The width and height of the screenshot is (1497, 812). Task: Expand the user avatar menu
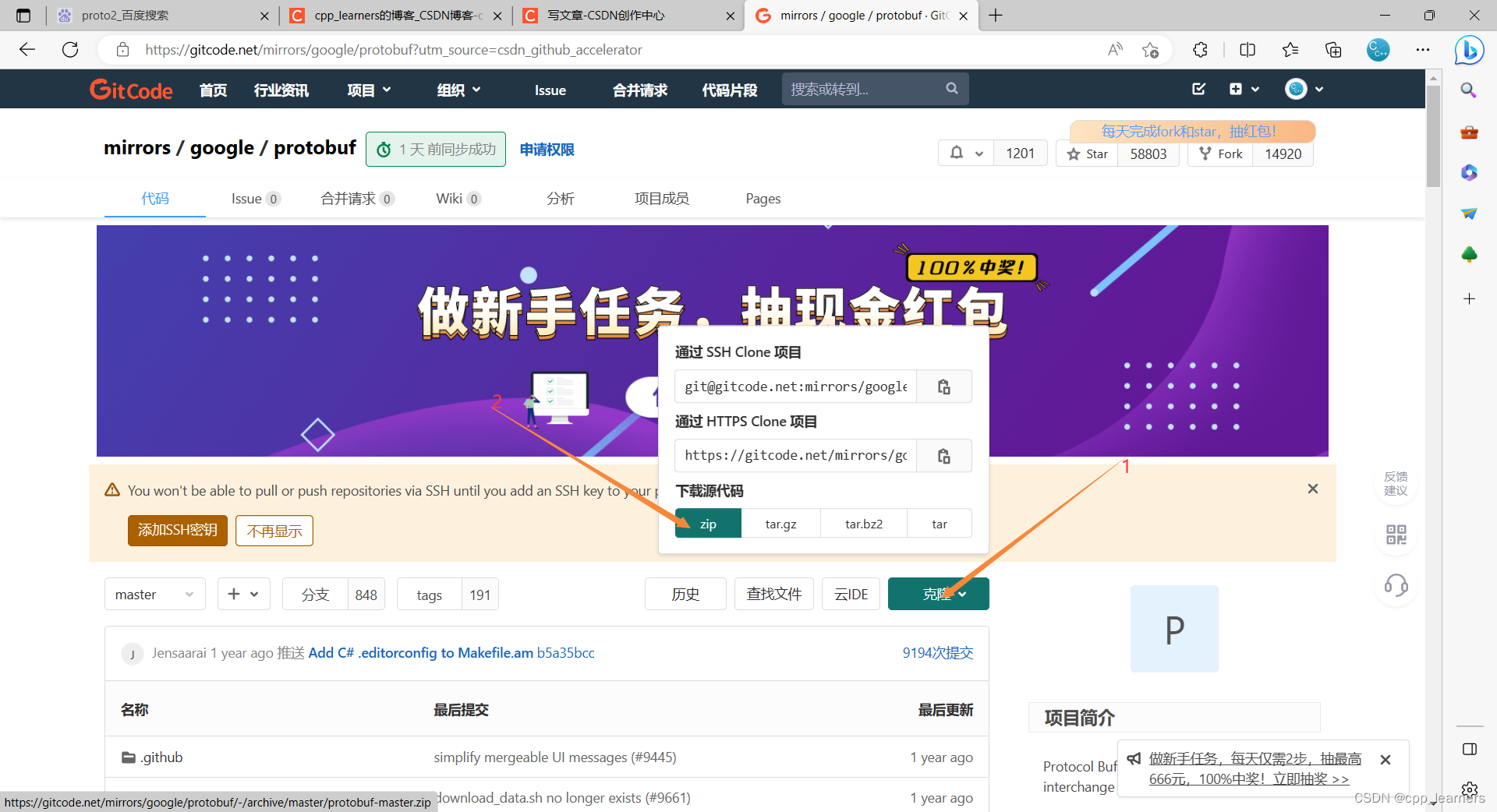[x=1304, y=89]
